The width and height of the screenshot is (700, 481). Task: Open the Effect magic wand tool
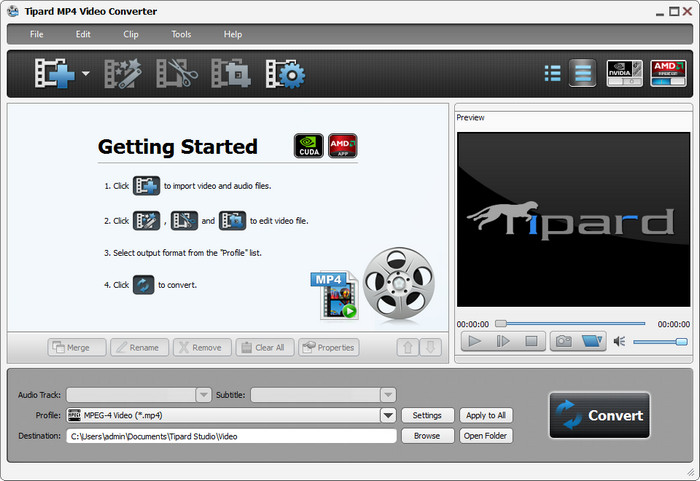tap(124, 74)
